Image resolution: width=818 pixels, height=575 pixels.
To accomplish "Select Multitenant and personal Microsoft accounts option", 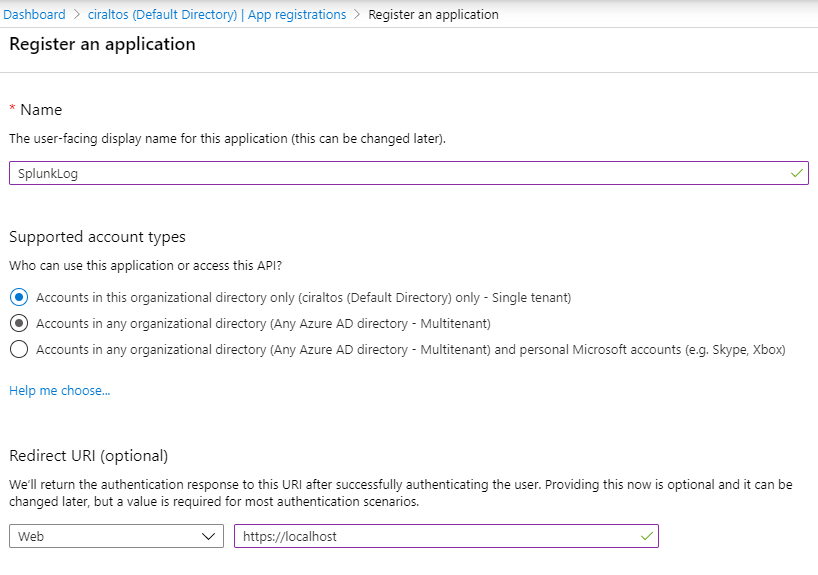I will 19,349.
